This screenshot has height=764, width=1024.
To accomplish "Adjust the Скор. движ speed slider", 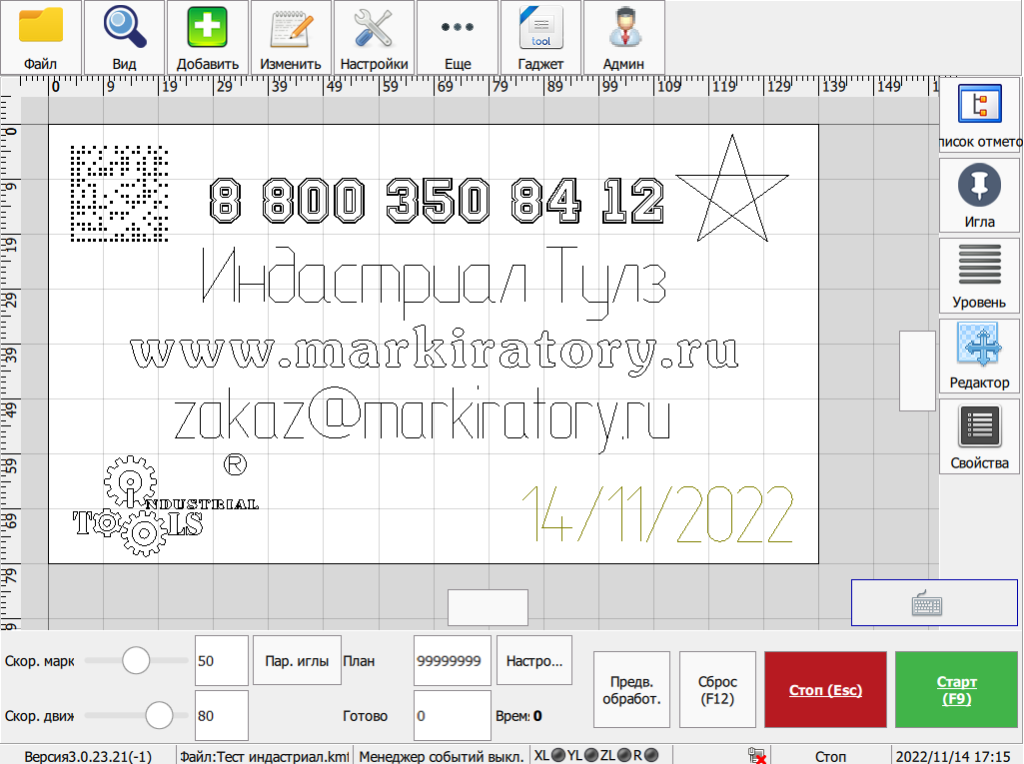I will [x=159, y=715].
